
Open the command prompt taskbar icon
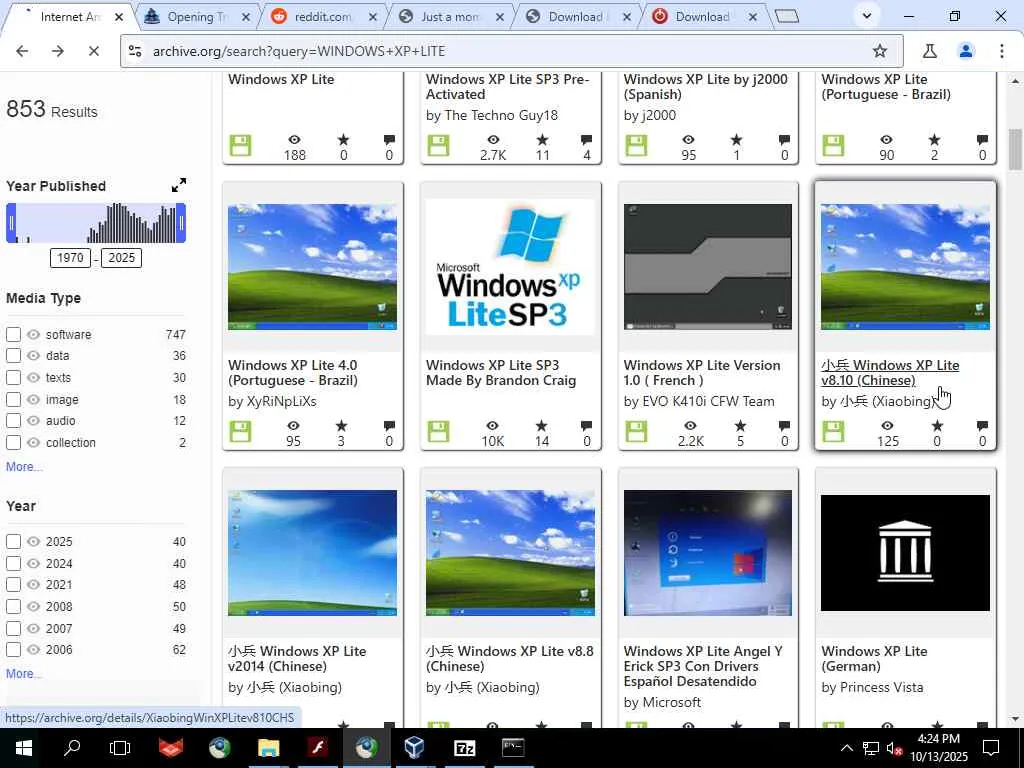point(513,748)
